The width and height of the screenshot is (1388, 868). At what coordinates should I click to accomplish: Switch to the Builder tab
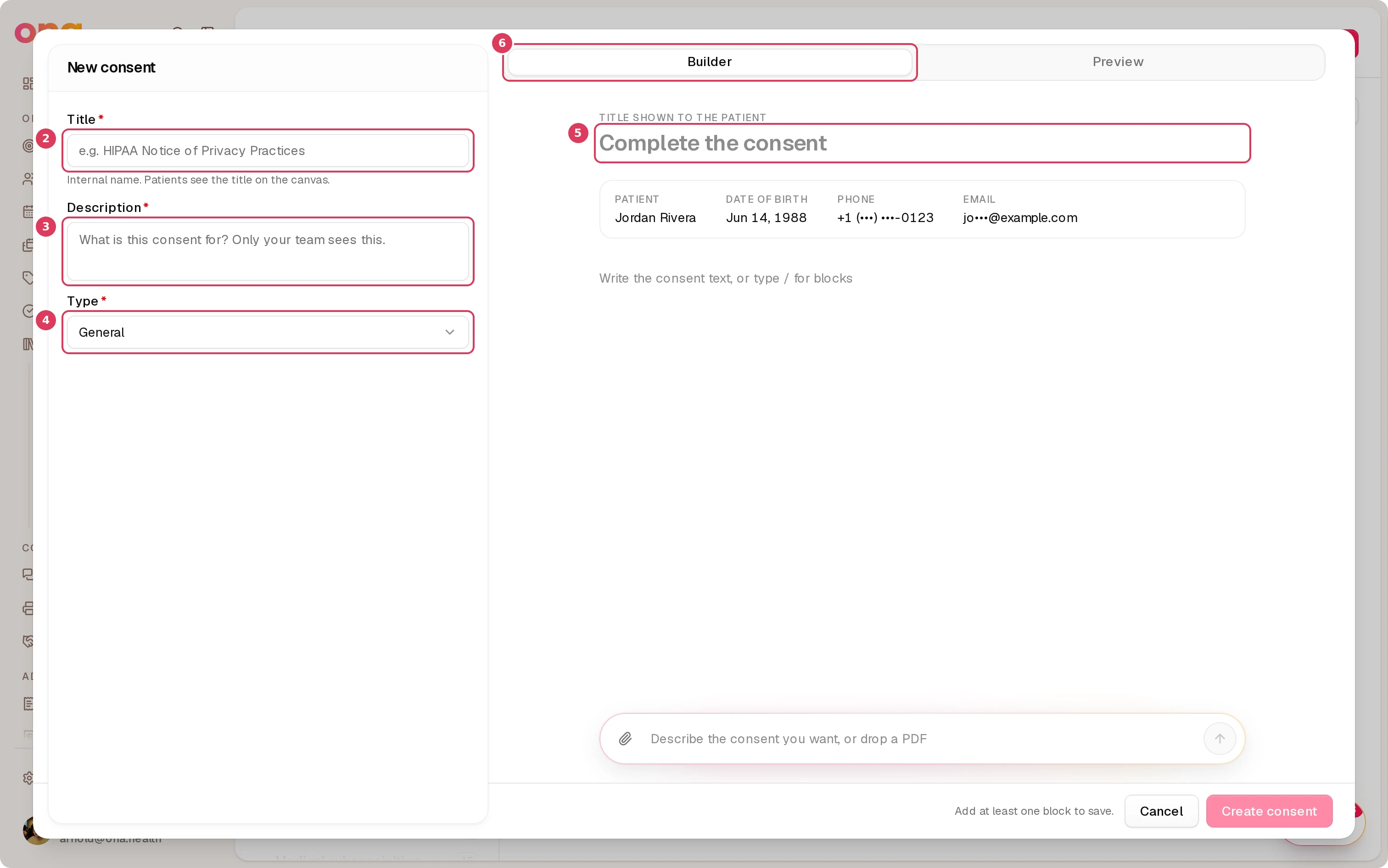pyautogui.click(x=709, y=62)
